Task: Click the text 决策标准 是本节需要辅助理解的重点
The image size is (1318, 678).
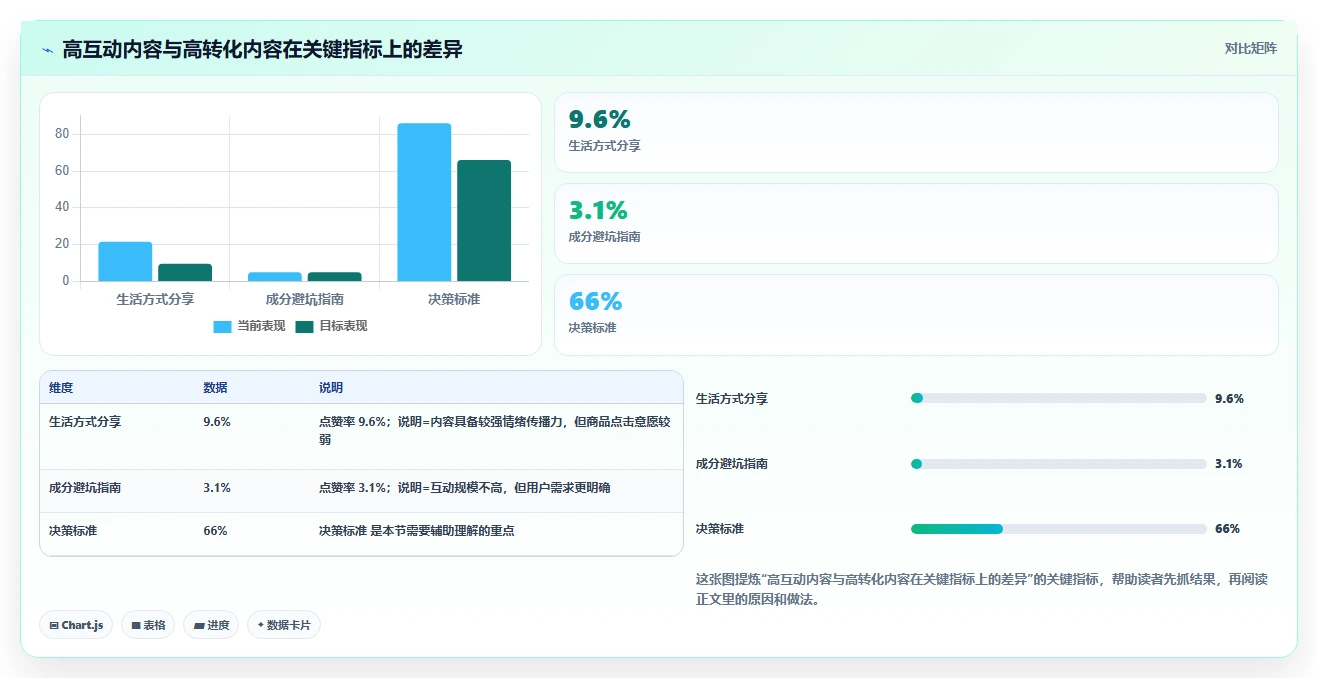Action: click(417, 531)
